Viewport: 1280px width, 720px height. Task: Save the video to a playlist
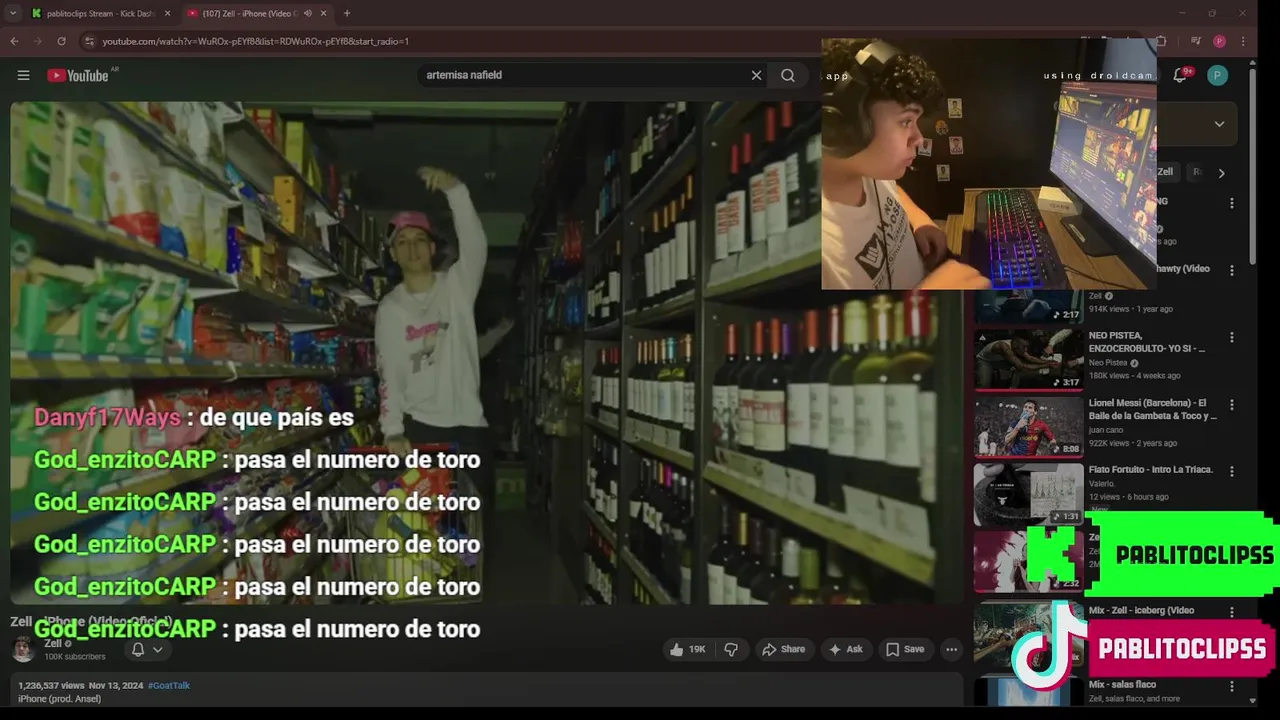coord(905,649)
